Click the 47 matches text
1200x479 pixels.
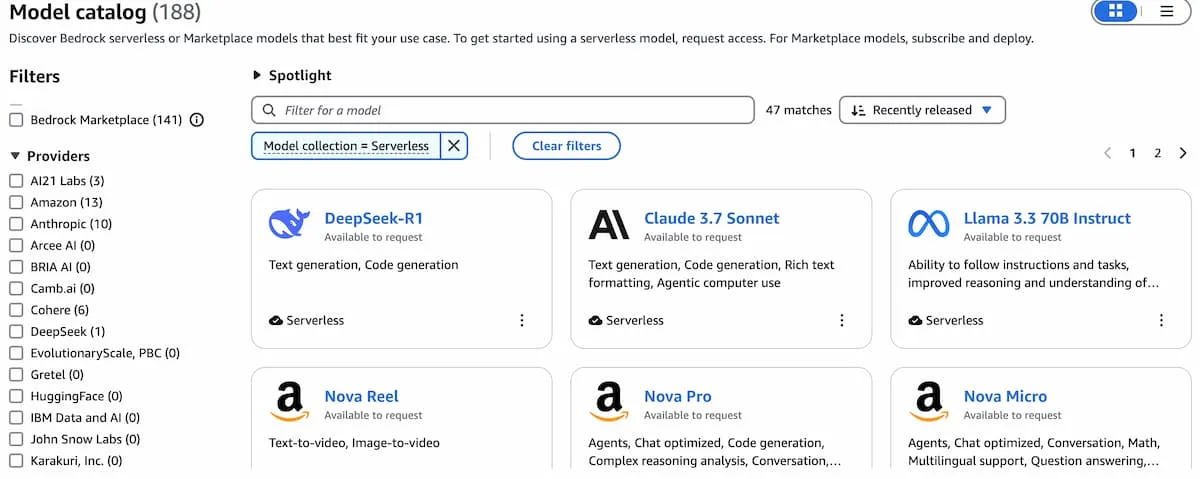click(798, 110)
